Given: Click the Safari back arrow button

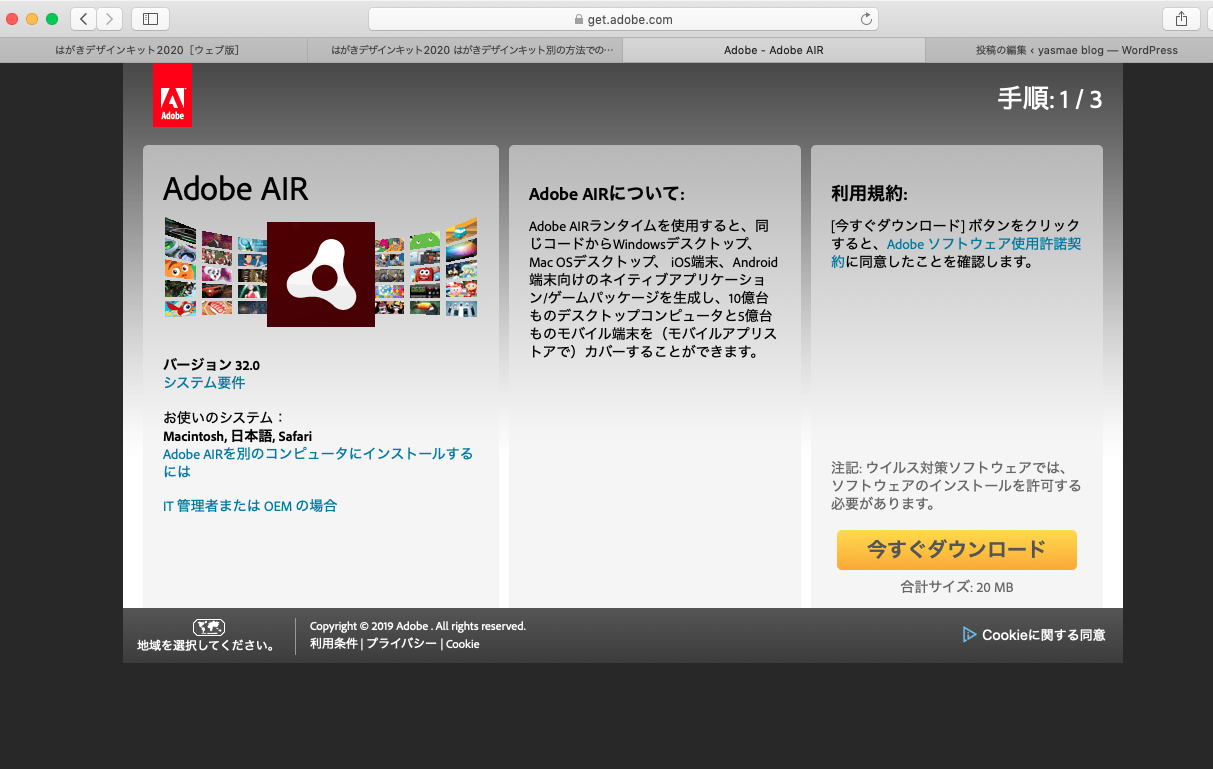Looking at the screenshot, I should tap(84, 18).
